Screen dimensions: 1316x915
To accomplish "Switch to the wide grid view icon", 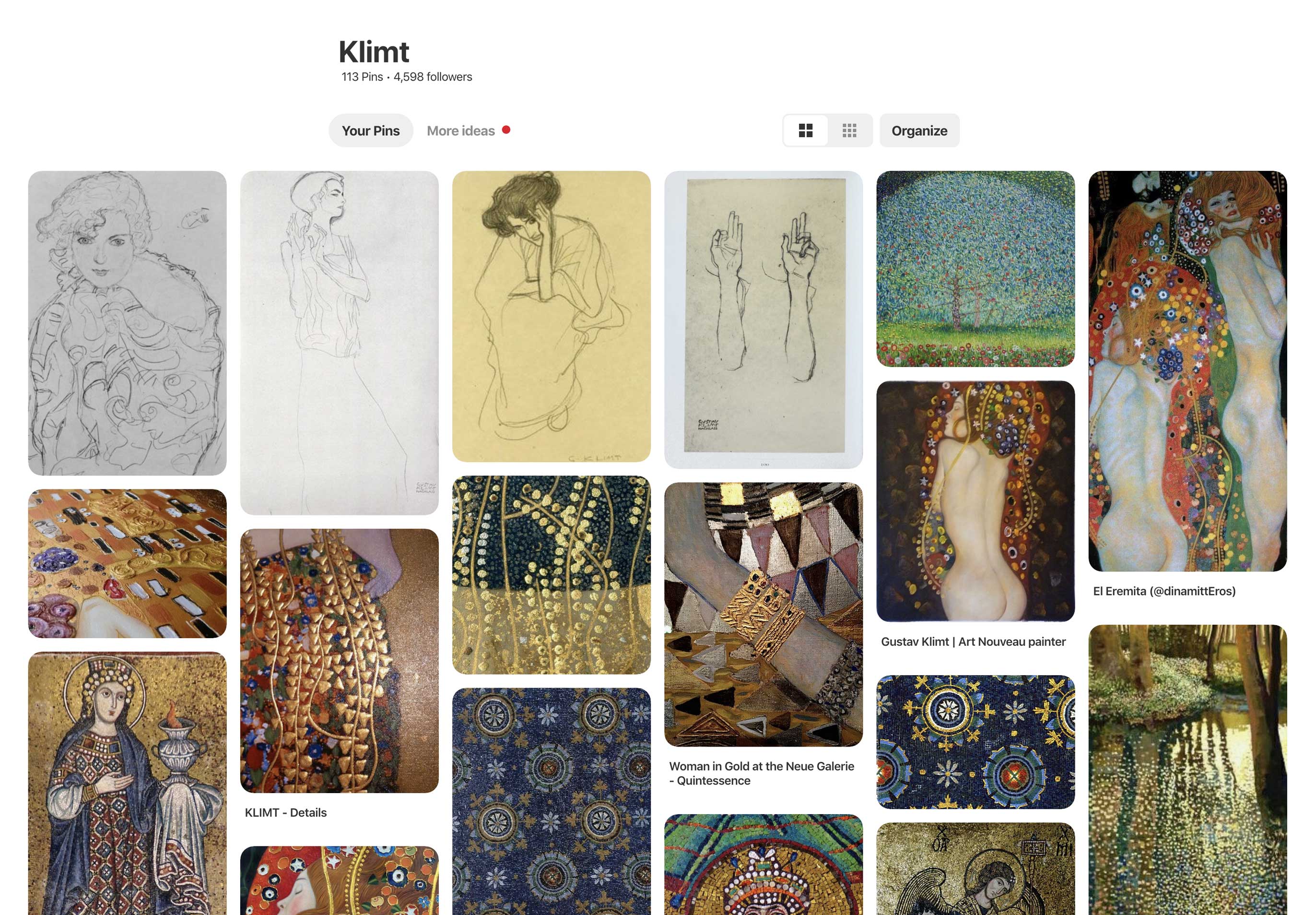I will pos(805,131).
